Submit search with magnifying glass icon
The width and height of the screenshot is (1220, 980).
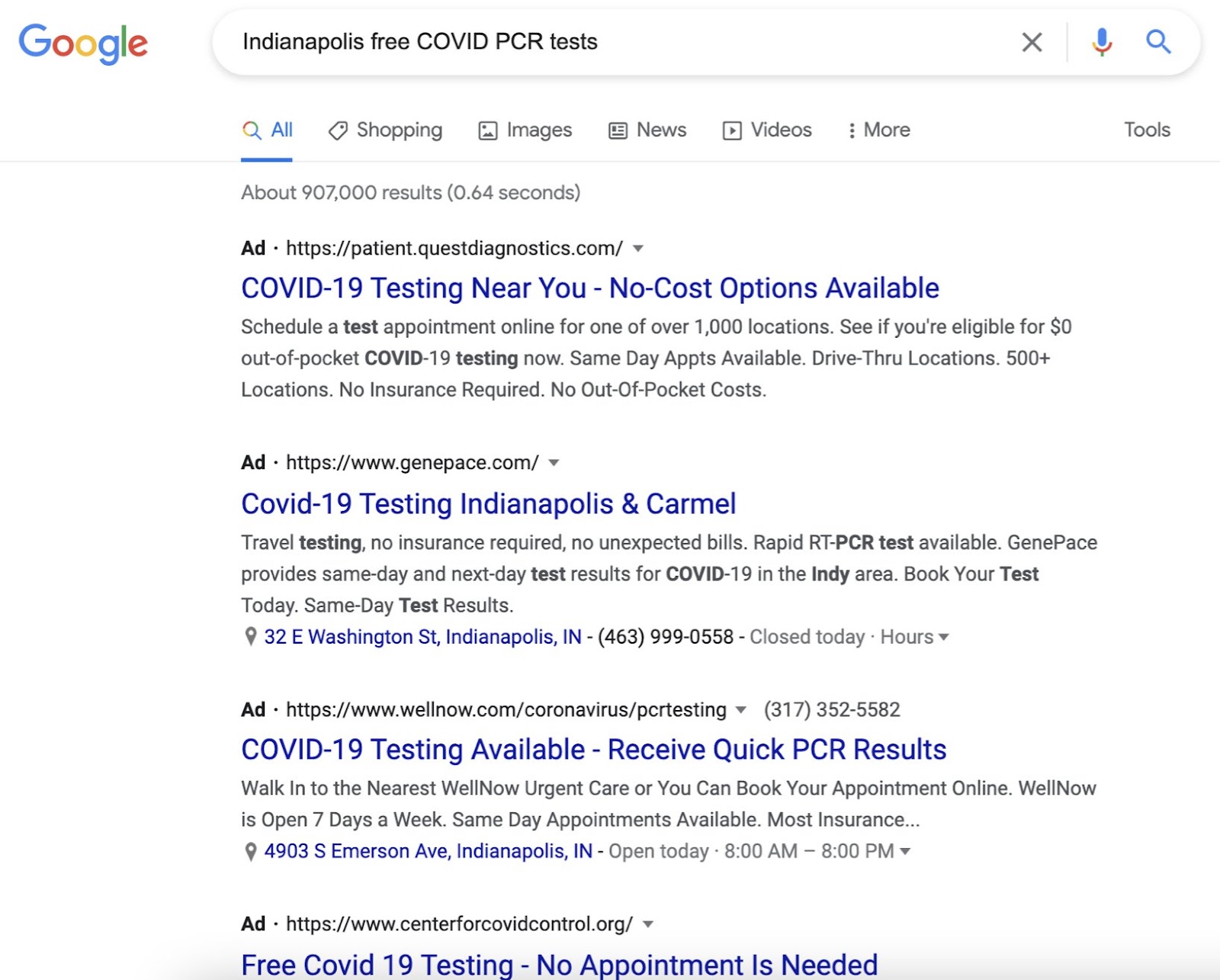pyautogui.click(x=1158, y=41)
